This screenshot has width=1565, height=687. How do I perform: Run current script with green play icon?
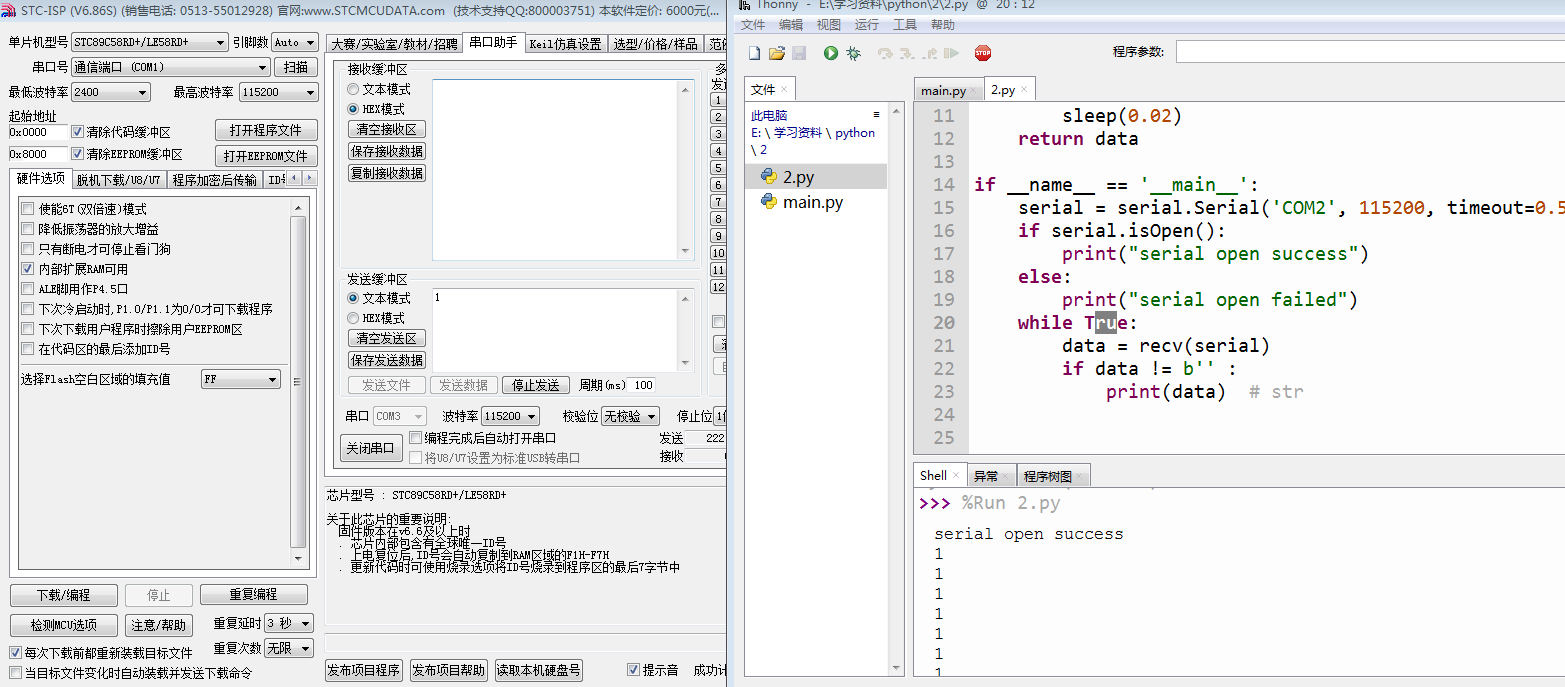click(830, 53)
